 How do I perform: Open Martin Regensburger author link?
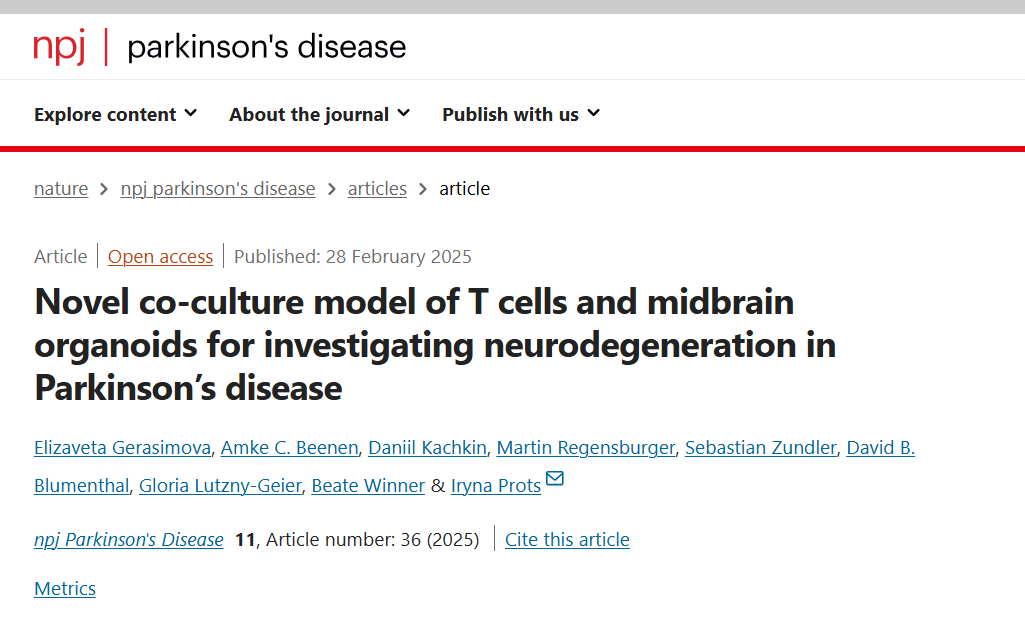[586, 448]
